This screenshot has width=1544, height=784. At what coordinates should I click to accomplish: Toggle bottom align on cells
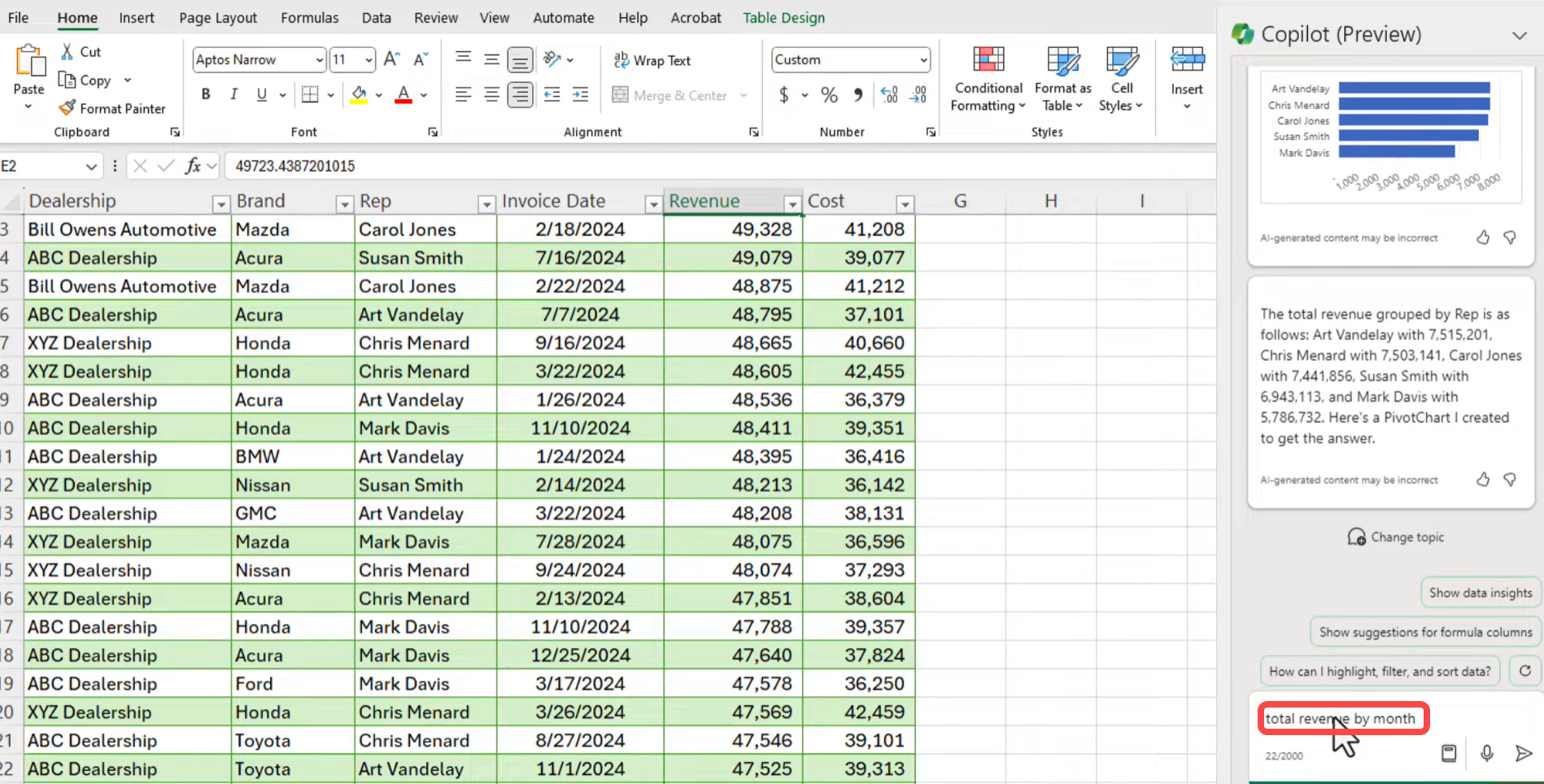[x=520, y=59]
